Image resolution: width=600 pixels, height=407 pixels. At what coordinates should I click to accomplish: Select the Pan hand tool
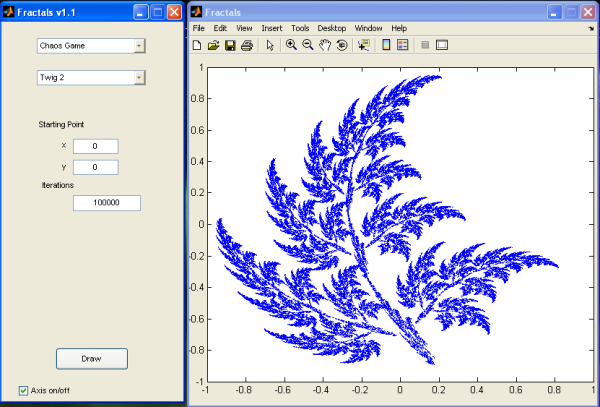(x=325, y=45)
